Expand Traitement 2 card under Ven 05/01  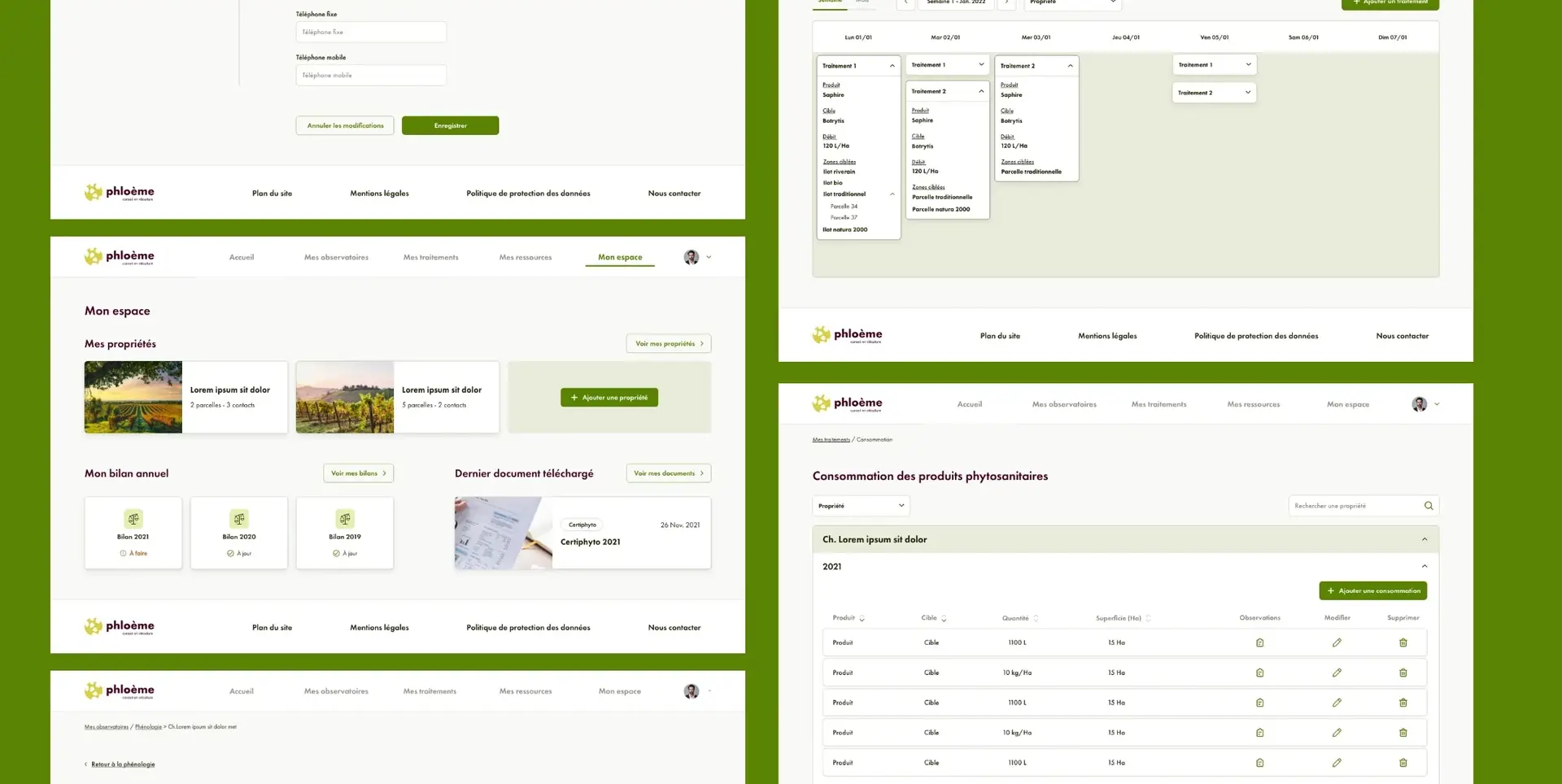pos(1248,93)
